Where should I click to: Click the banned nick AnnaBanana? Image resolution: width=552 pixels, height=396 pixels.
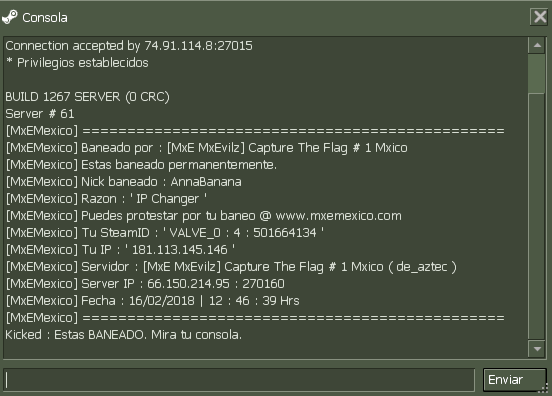click(x=206, y=182)
